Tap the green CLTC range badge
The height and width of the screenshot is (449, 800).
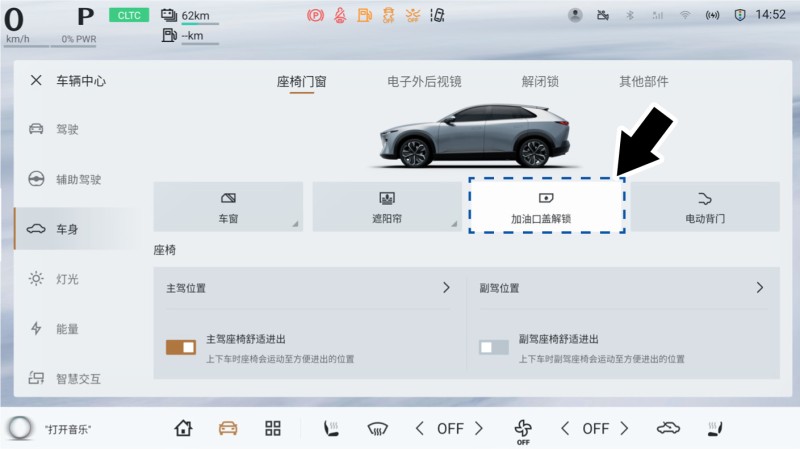(x=129, y=15)
